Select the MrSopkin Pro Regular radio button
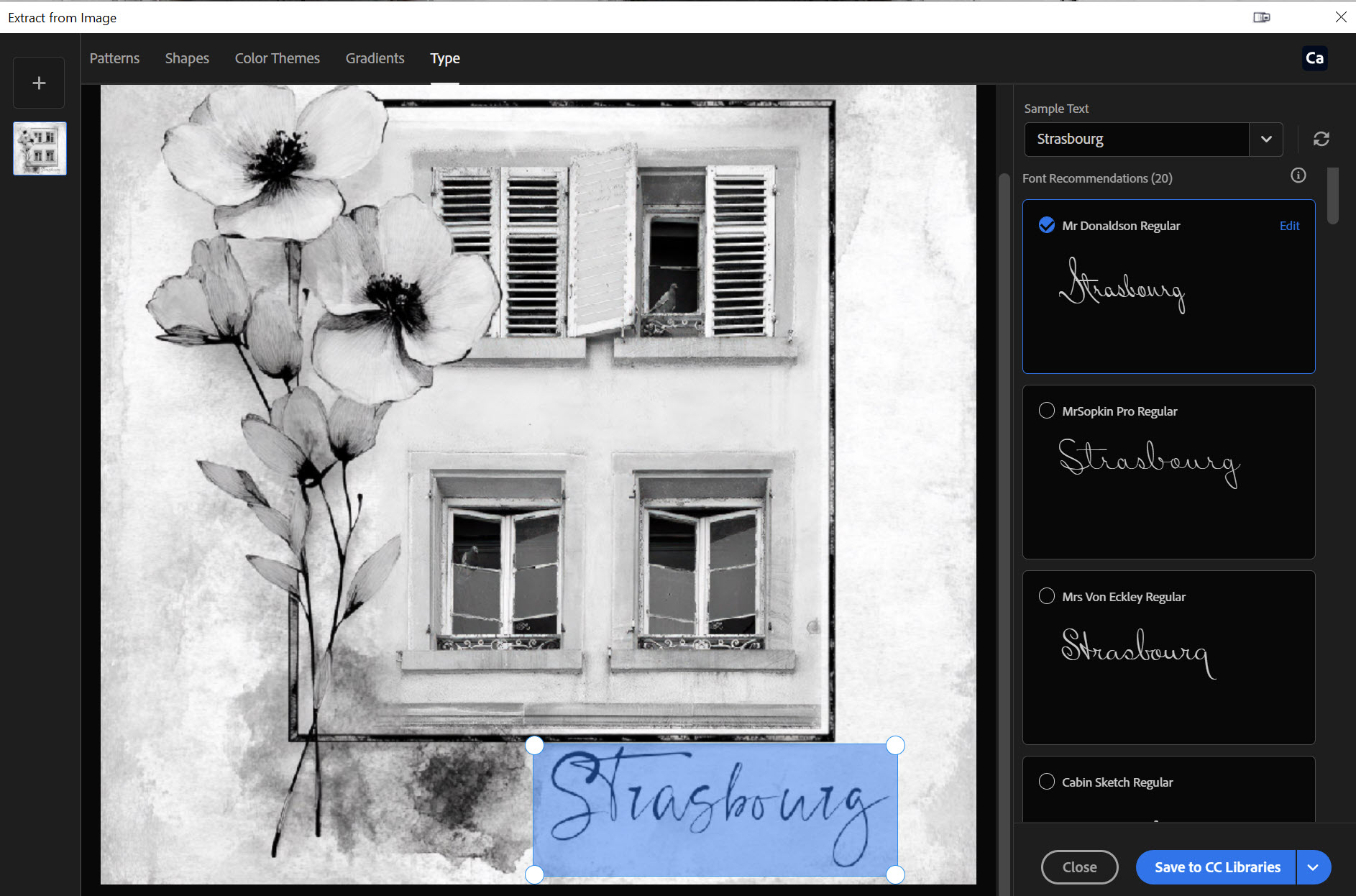Screen dimensions: 1356x896 (1047, 411)
